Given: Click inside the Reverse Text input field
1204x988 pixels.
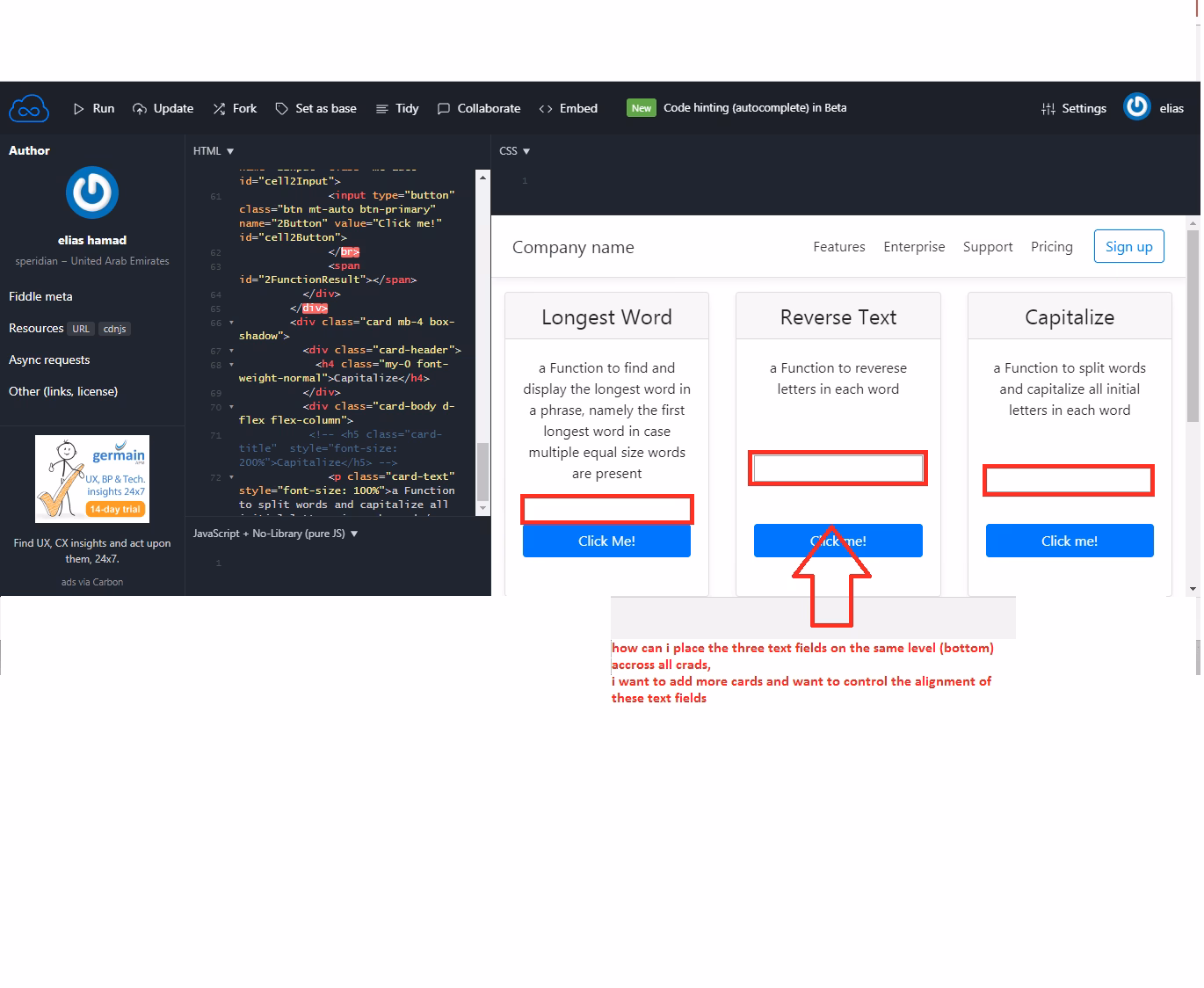Looking at the screenshot, I should point(837,468).
